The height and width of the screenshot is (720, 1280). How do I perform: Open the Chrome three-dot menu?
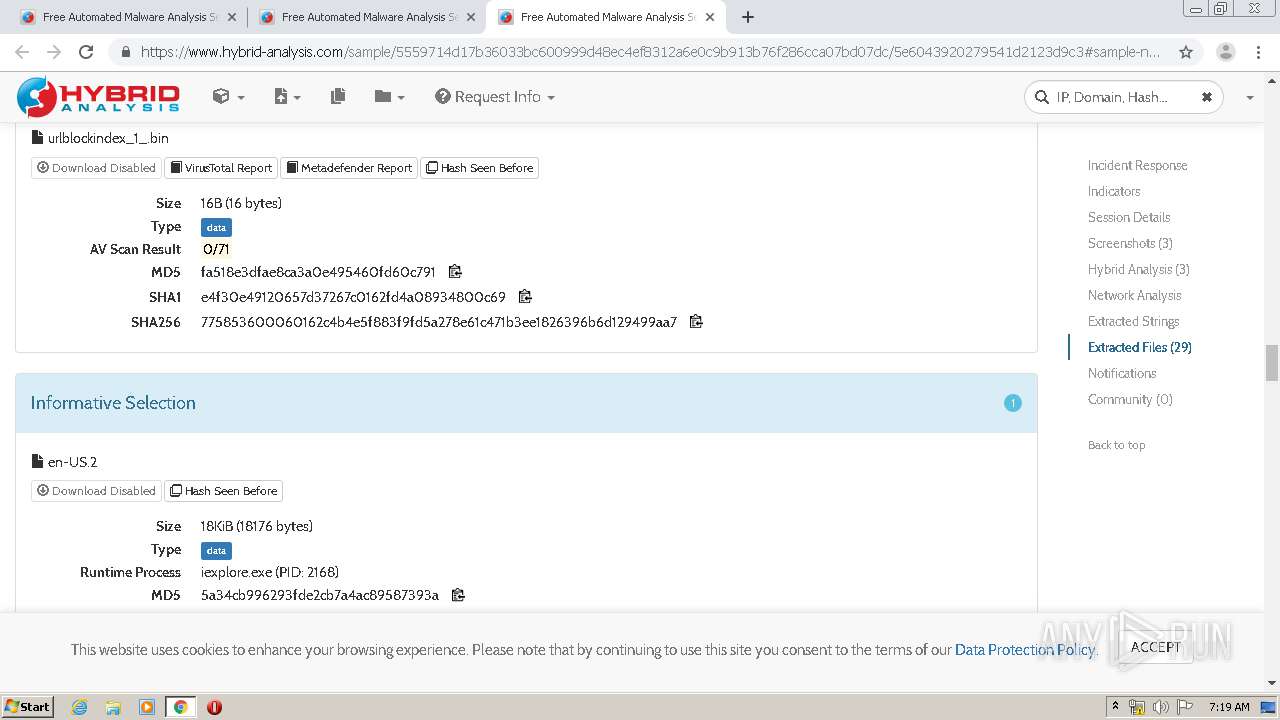(x=1259, y=52)
